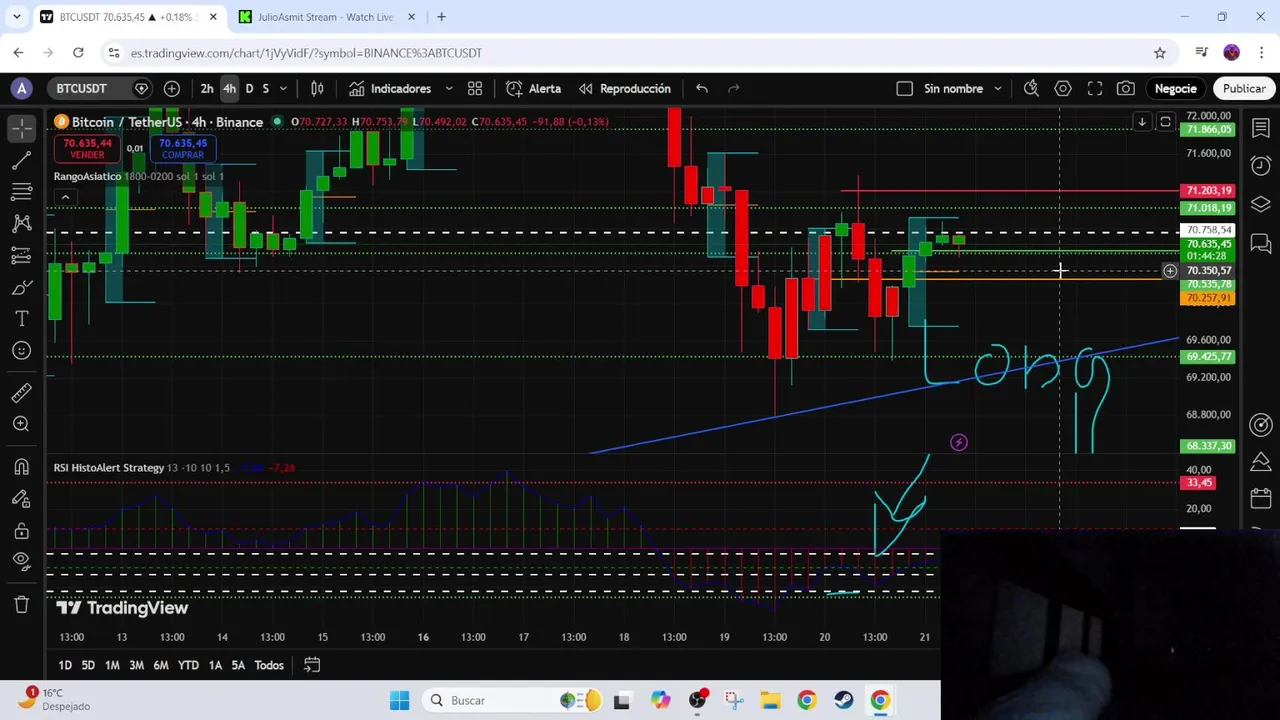Start bar Reproducción replay mode
The height and width of the screenshot is (720, 1280).
(x=624, y=89)
